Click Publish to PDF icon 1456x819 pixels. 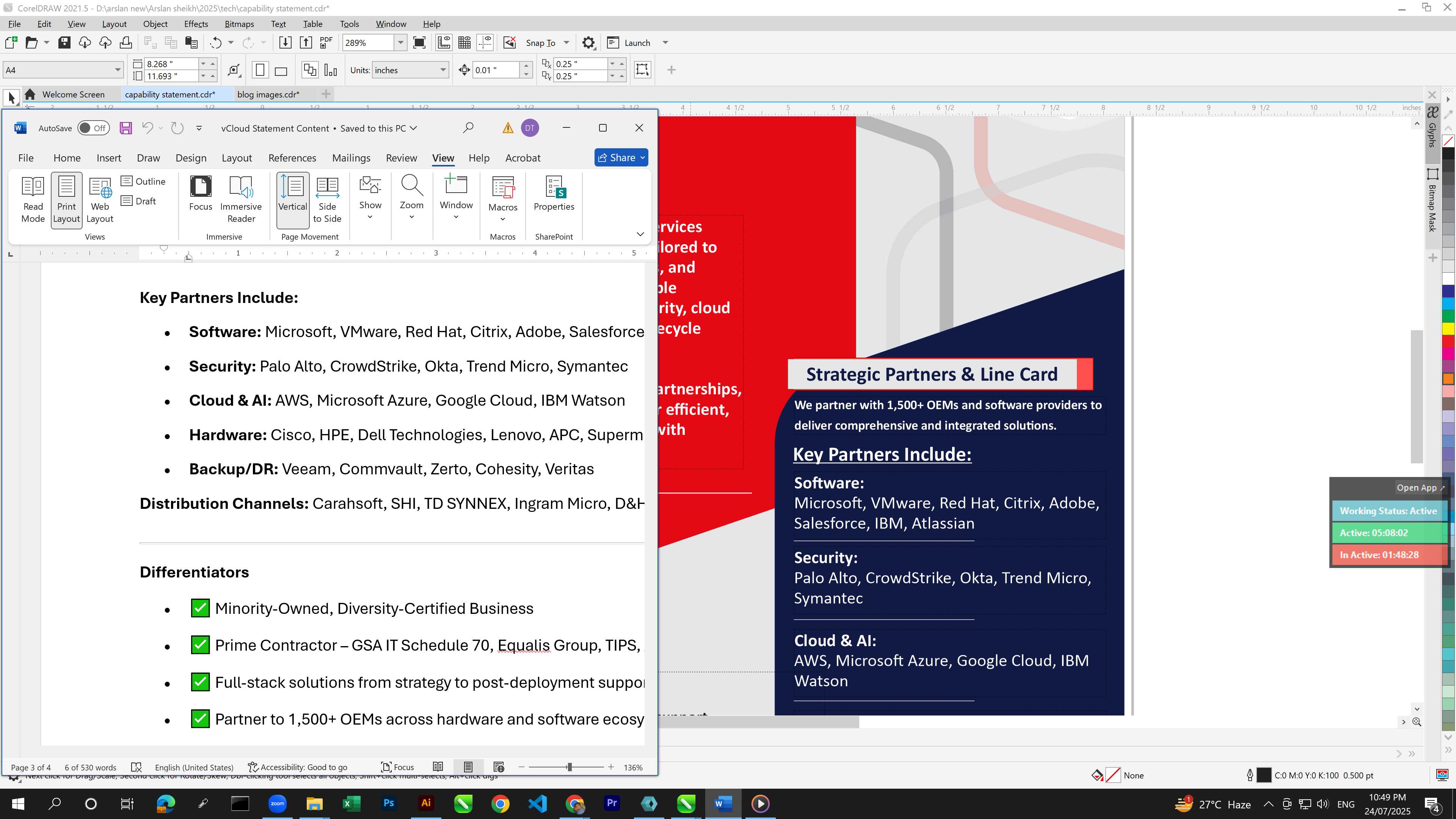(326, 42)
